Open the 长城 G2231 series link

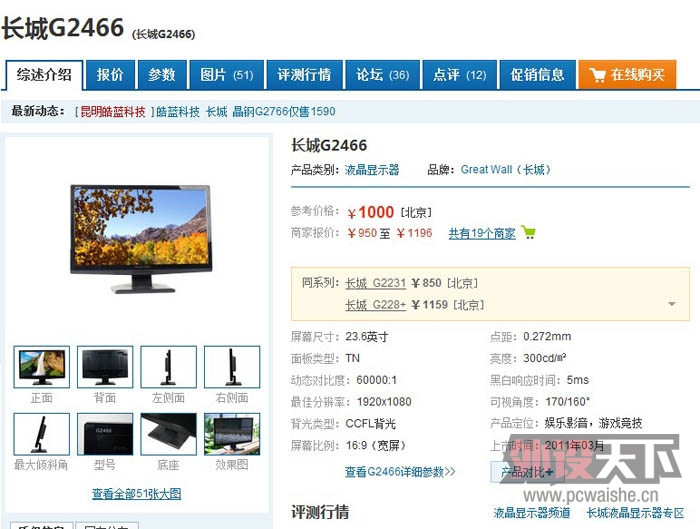point(375,283)
